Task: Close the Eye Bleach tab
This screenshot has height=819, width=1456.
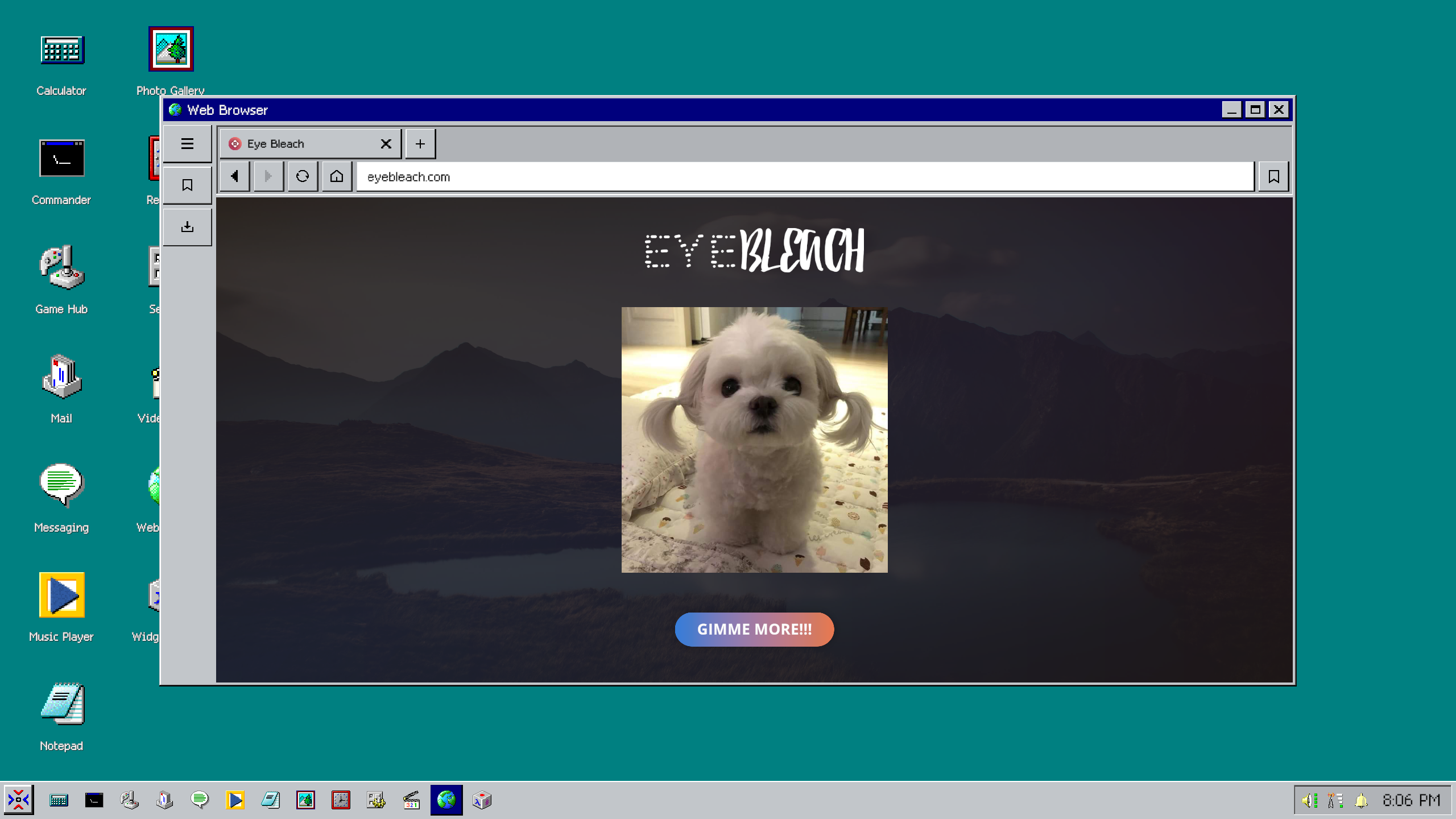Action: 386,144
